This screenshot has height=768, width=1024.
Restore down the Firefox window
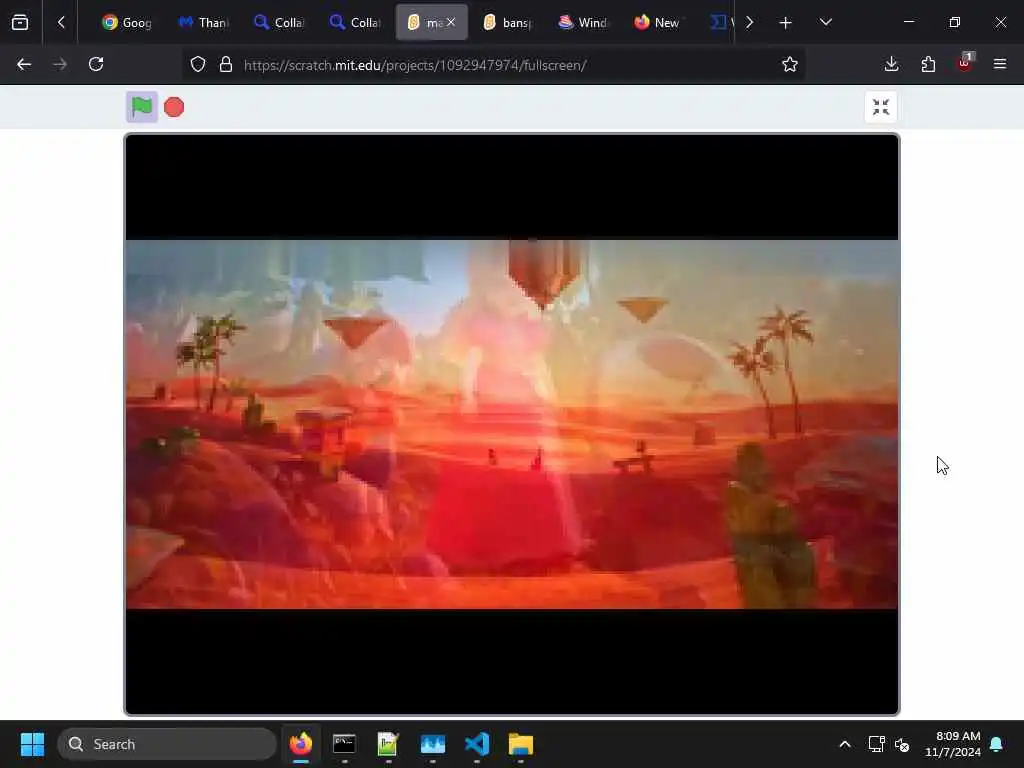[x=955, y=22]
